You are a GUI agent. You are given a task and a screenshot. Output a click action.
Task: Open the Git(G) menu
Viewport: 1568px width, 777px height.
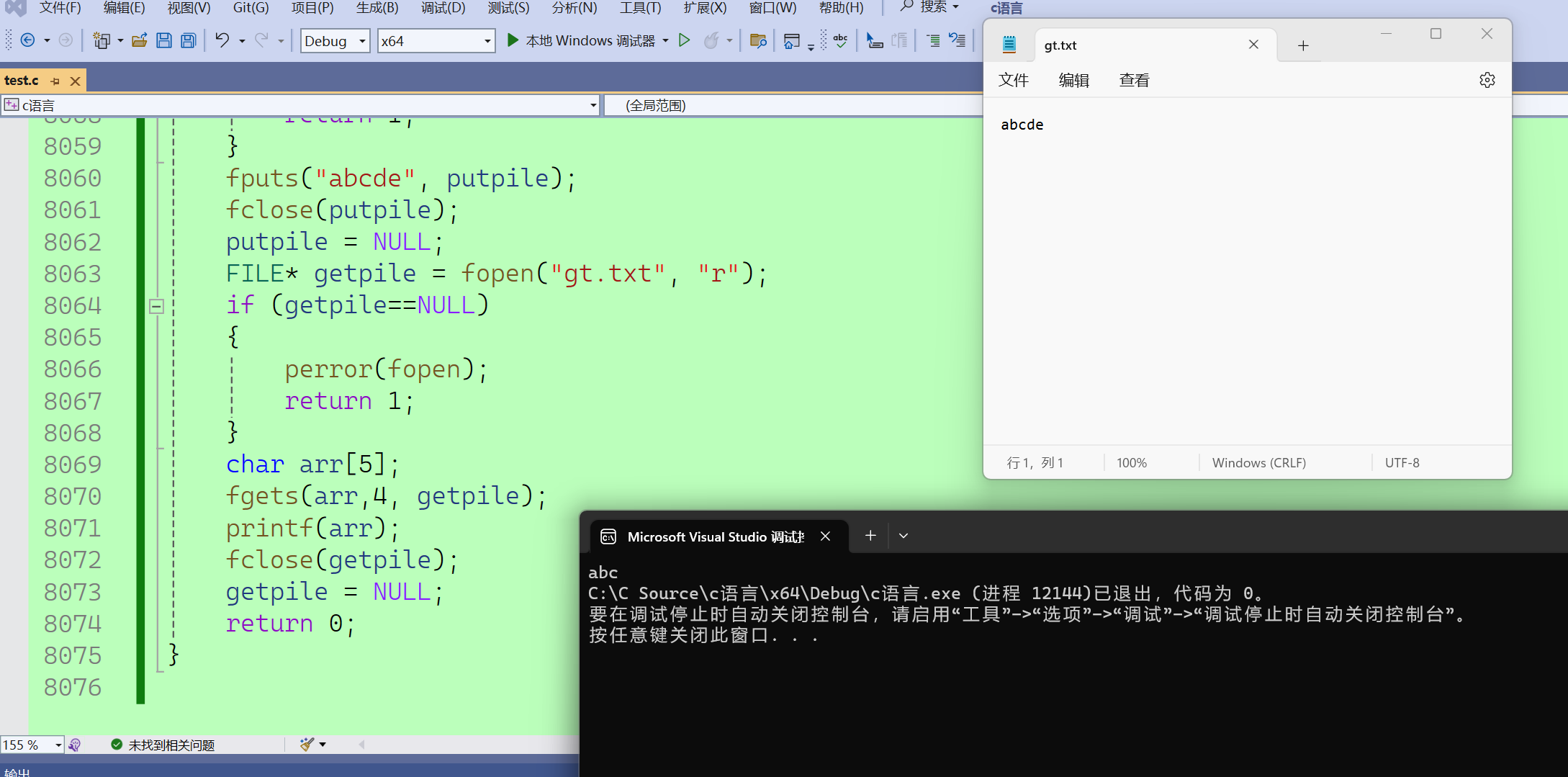click(251, 8)
